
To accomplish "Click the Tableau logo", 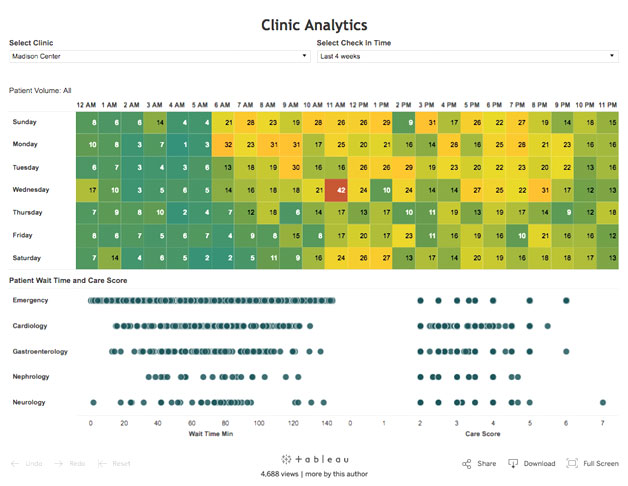I will pos(314,459).
